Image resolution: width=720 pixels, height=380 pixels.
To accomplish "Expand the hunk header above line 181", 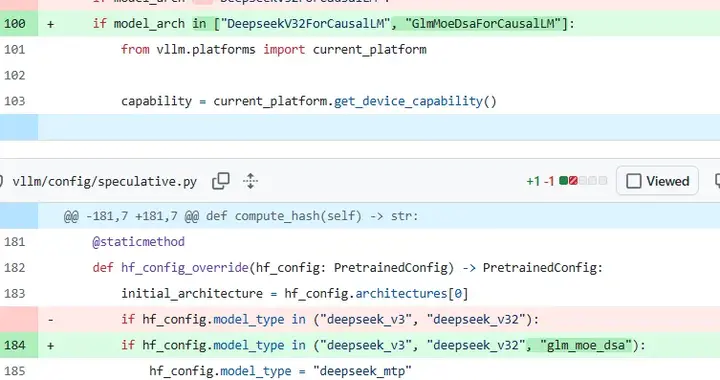I will click(19, 216).
